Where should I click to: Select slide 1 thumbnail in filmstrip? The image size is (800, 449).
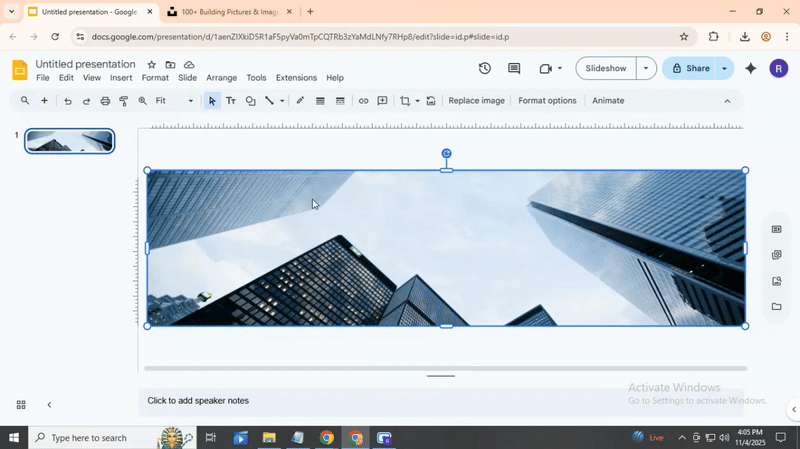(70, 141)
